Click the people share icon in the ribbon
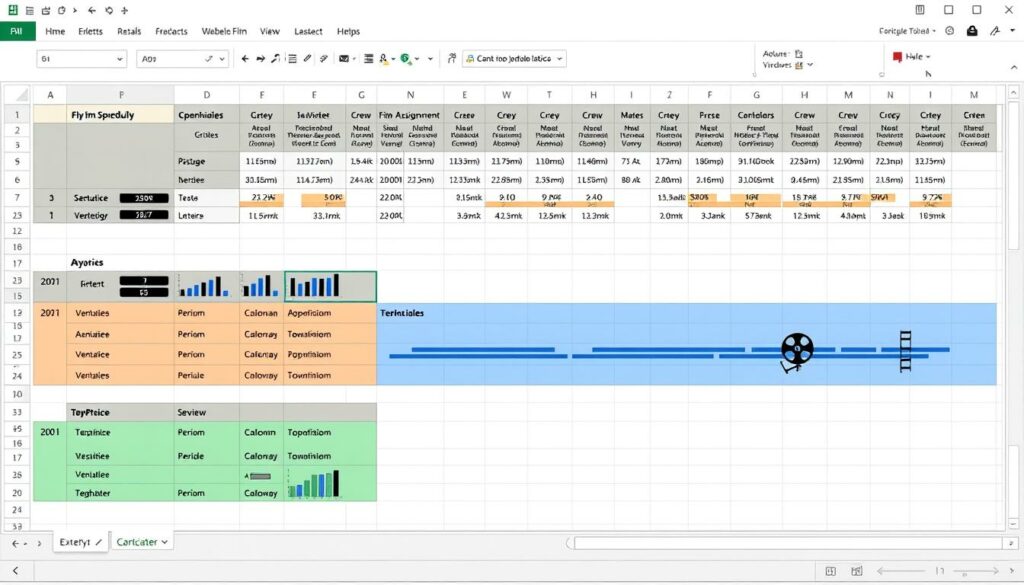 click(x=451, y=59)
